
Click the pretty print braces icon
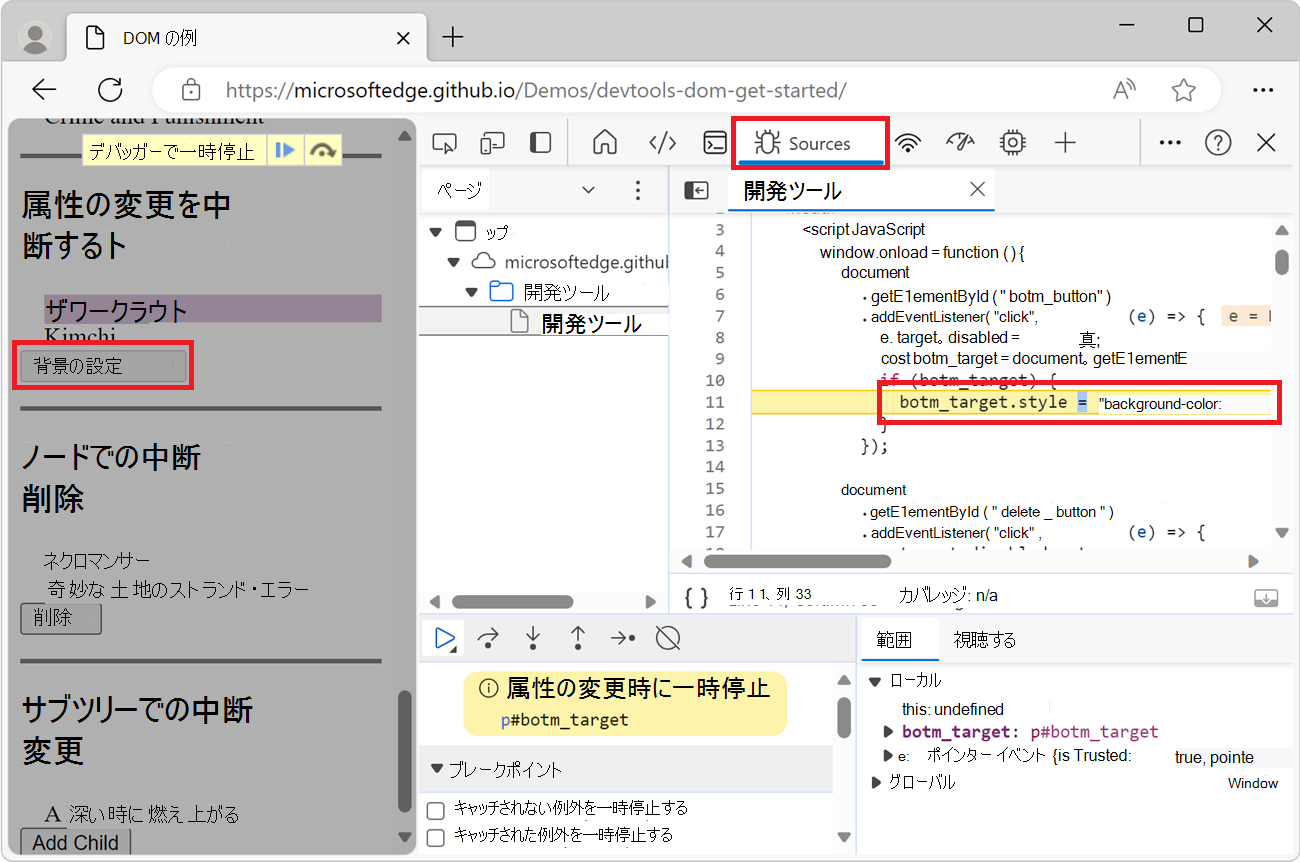[696, 597]
